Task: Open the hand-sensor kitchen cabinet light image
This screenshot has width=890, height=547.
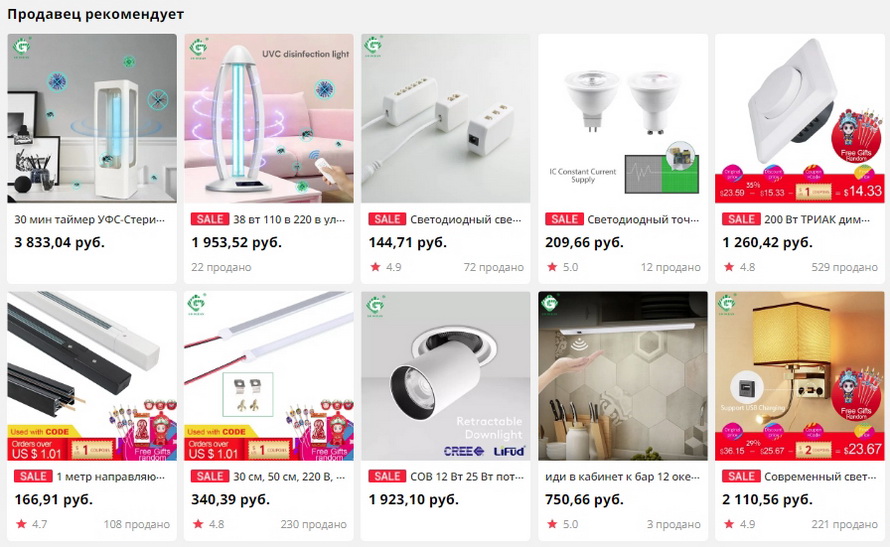Action: click(x=623, y=376)
